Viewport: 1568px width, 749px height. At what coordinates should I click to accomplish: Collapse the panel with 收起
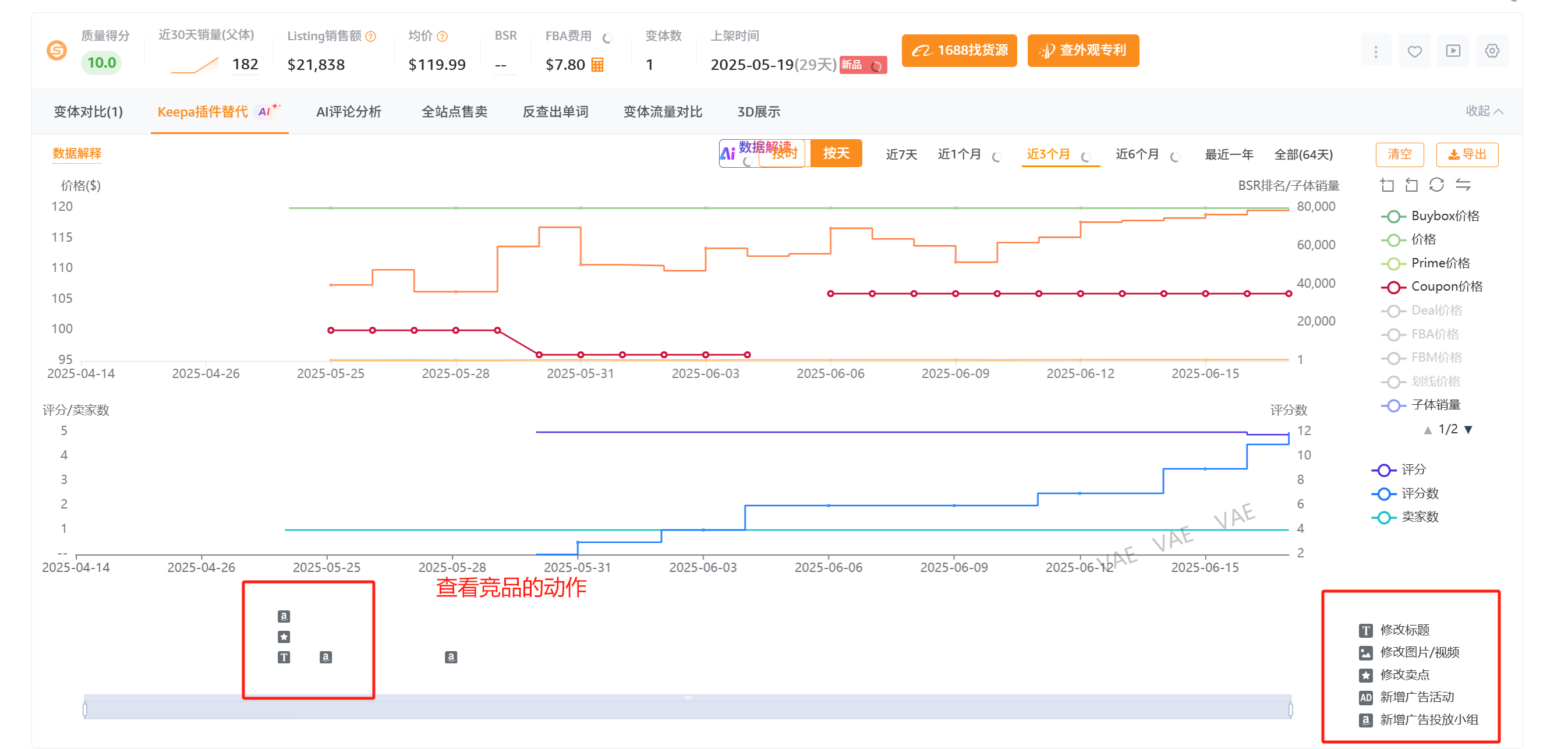[x=1484, y=111]
